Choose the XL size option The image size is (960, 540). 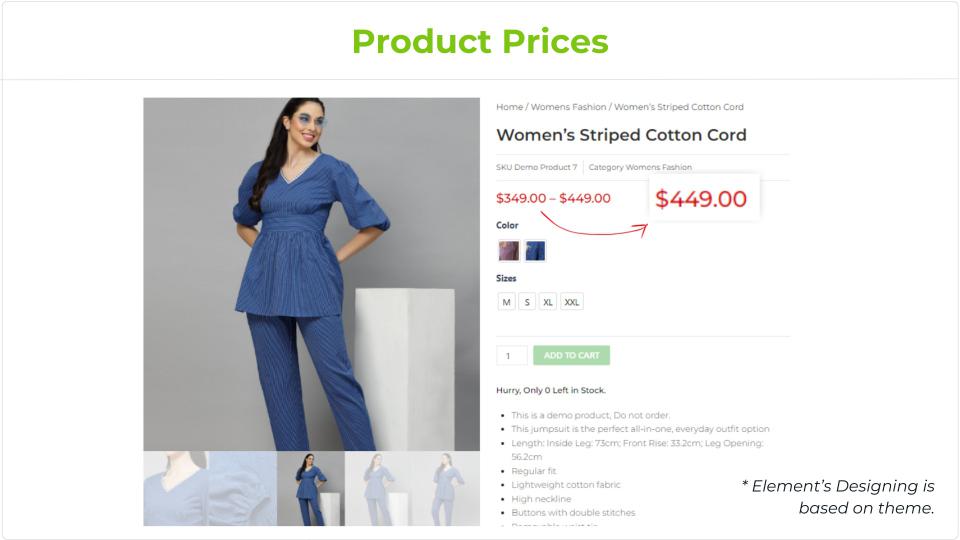click(x=548, y=302)
